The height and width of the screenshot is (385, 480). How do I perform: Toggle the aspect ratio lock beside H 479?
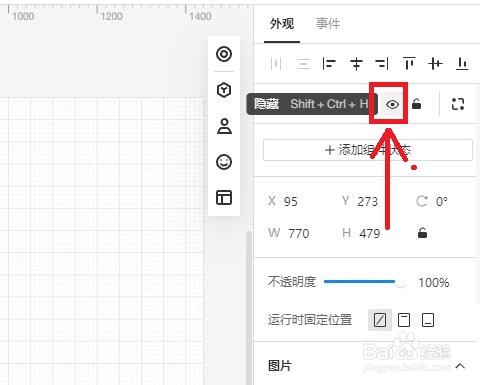click(x=422, y=233)
